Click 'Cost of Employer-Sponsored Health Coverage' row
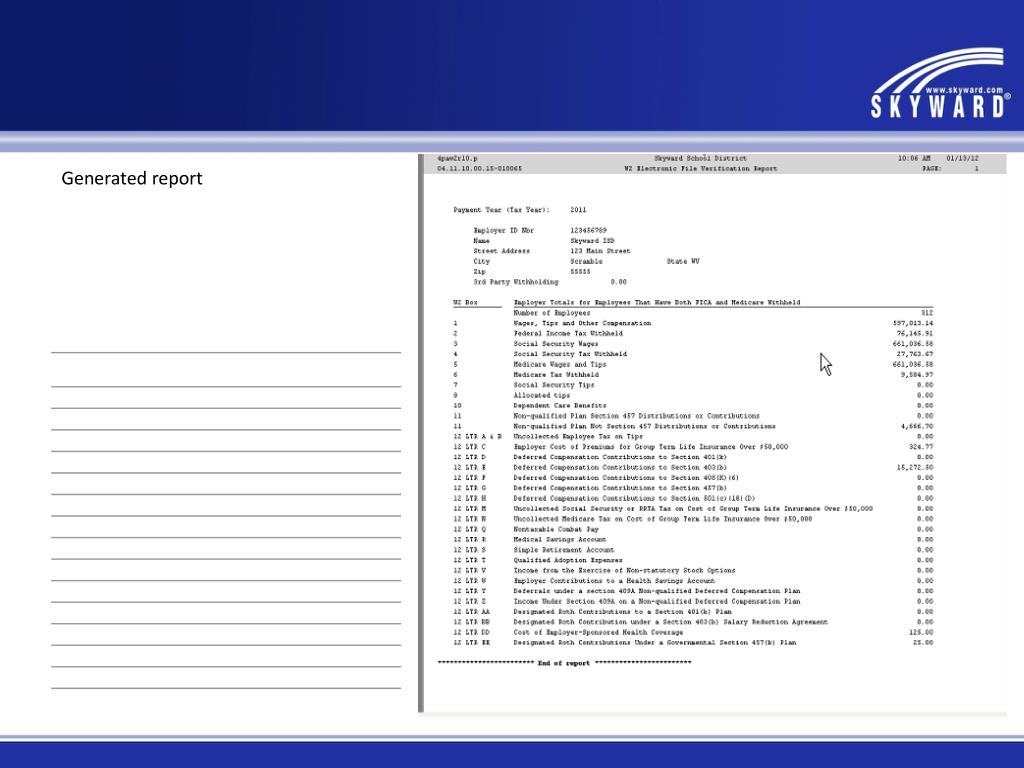1024x768 pixels. tap(693, 633)
